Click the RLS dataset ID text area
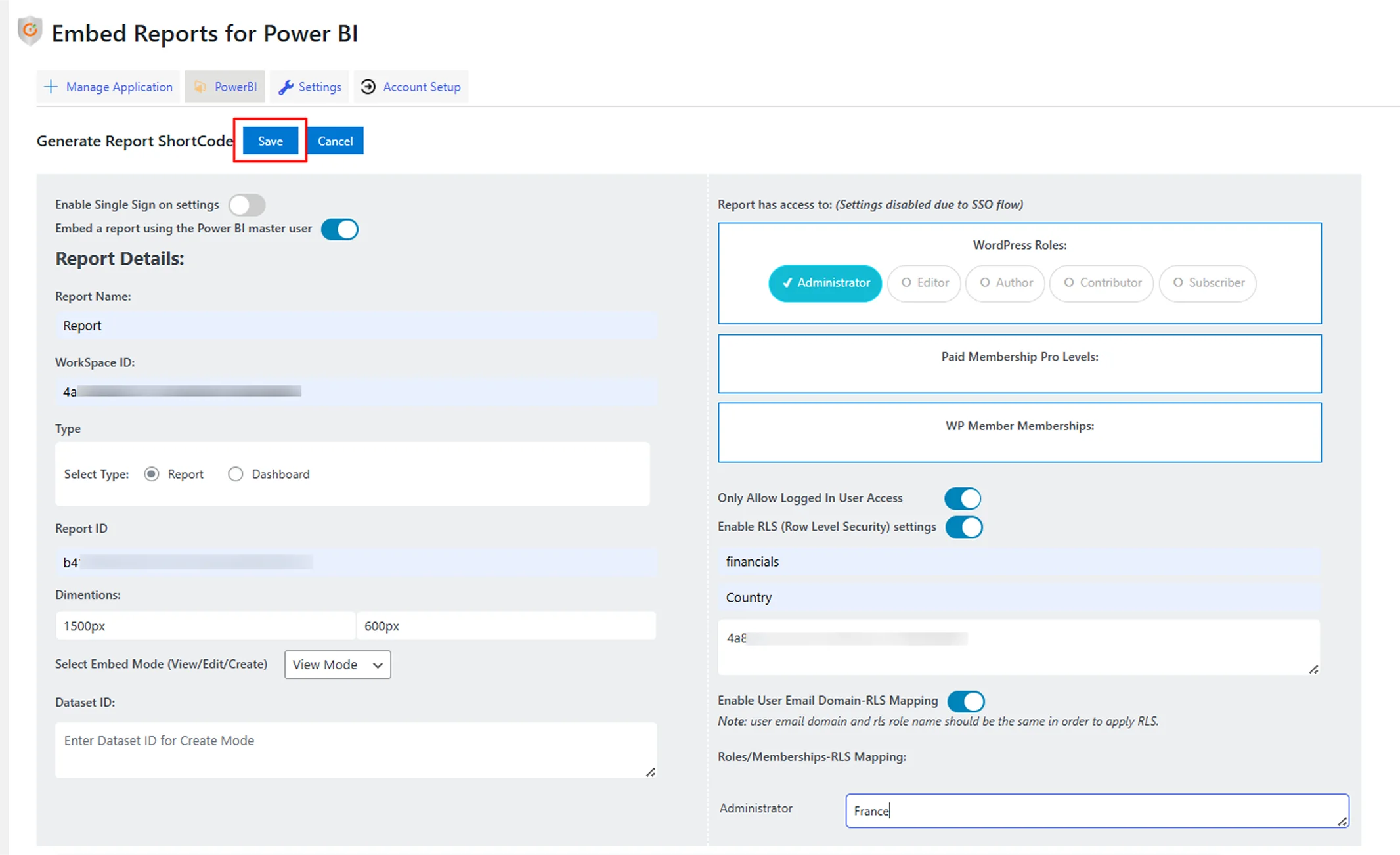The width and height of the screenshot is (1400, 855). pos(1019,647)
